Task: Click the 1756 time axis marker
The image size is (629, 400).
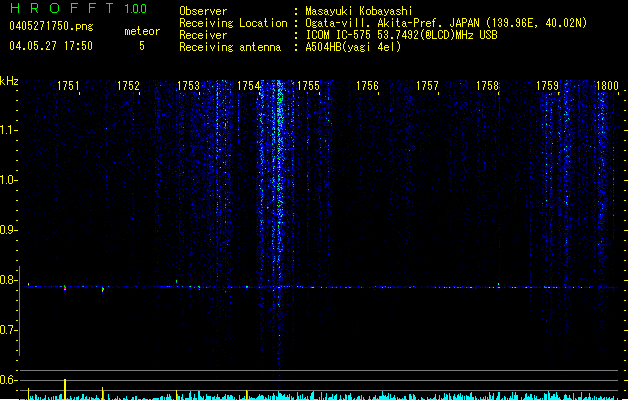Action: (367, 86)
